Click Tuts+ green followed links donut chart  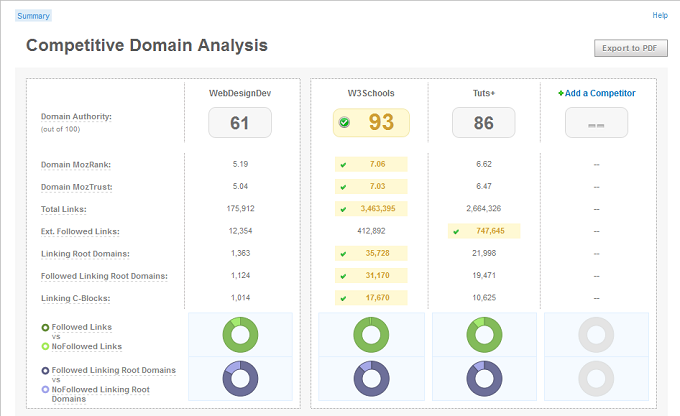pos(484,334)
